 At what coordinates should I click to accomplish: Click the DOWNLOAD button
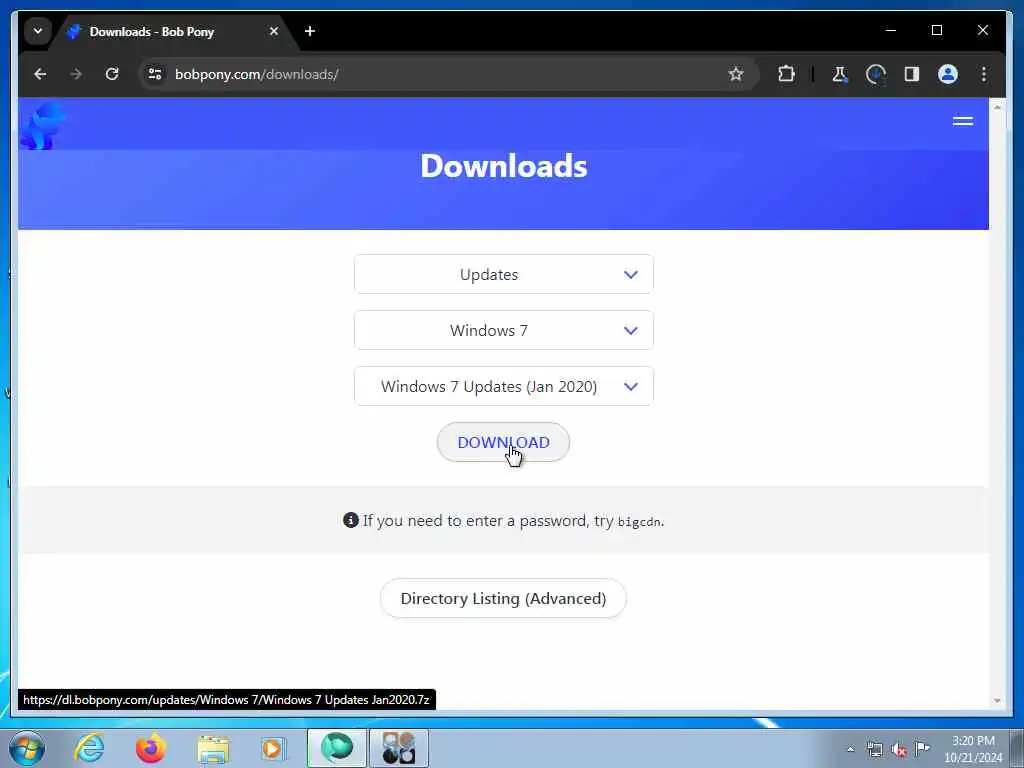point(503,442)
